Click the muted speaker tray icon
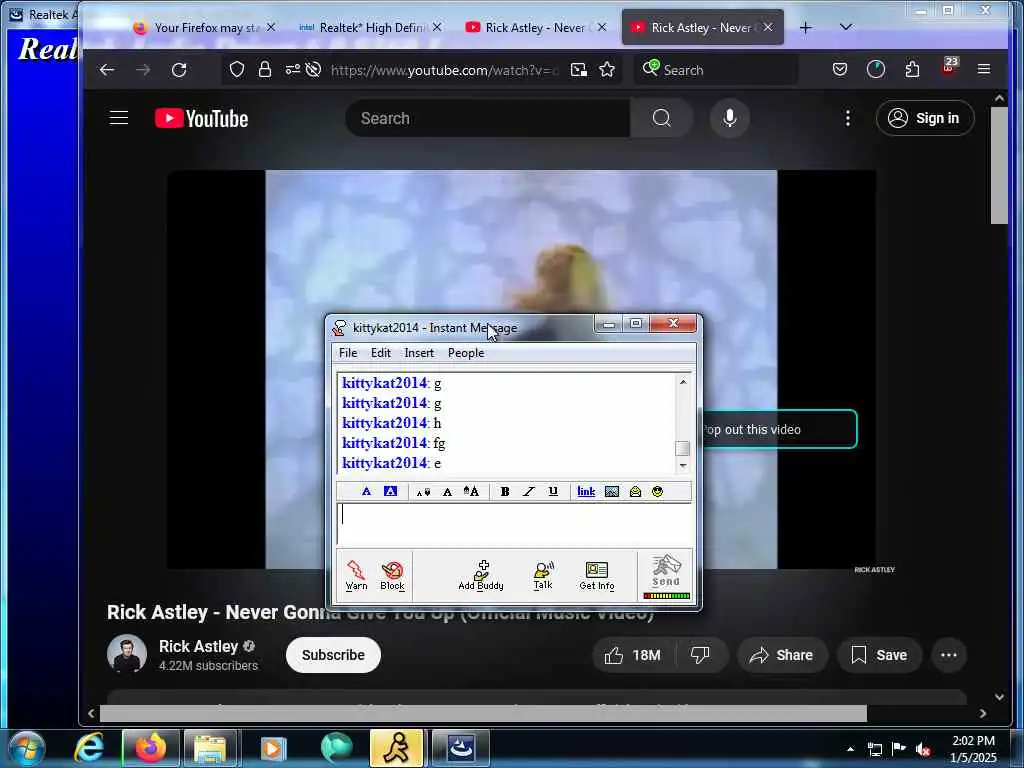This screenshot has width=1024, height=768. pyautogui.click(x=923, y=749)
